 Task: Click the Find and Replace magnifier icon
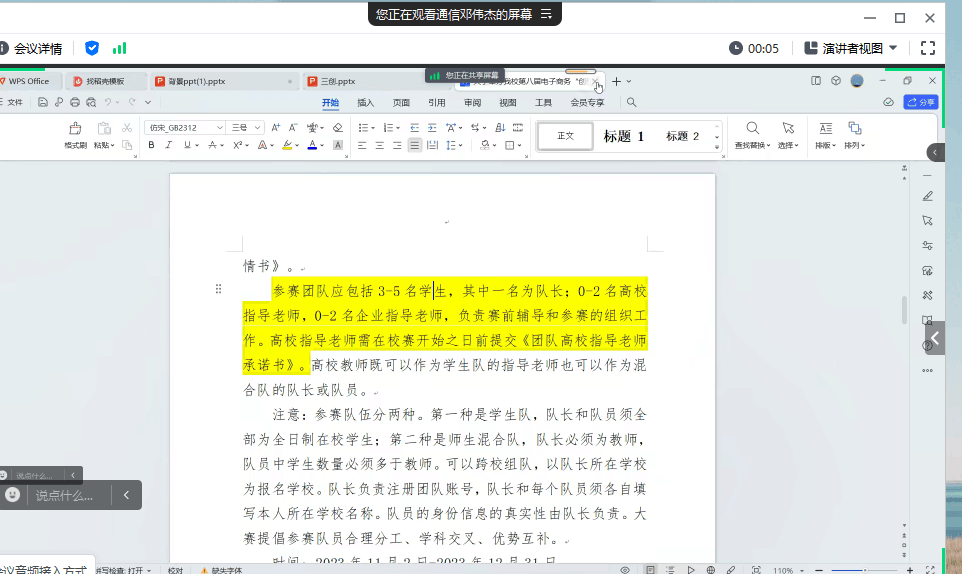[x=752, y=128]
